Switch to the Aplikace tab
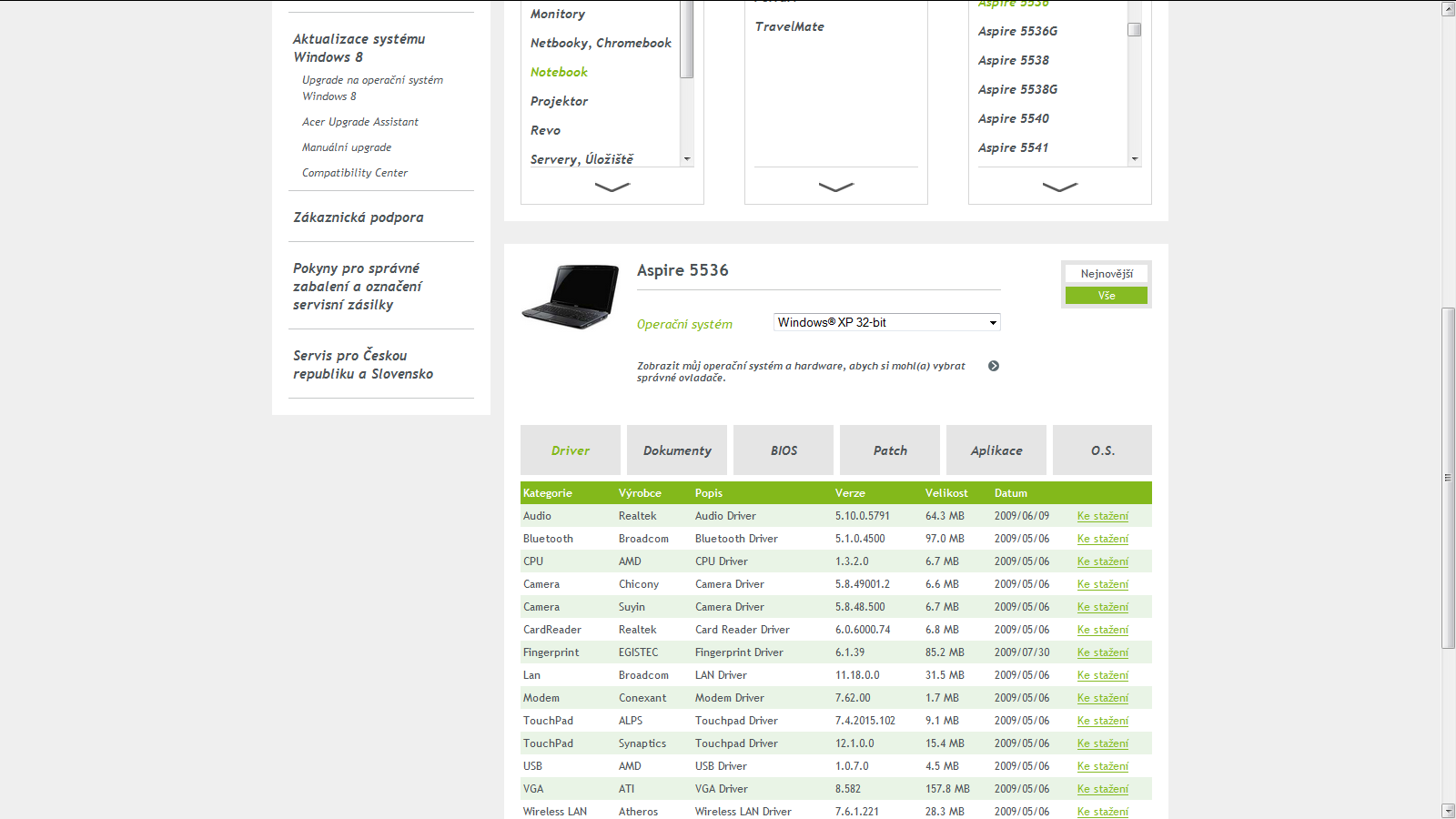Image resolution: width=1456 pixels, height=819 pixels. 996,450
